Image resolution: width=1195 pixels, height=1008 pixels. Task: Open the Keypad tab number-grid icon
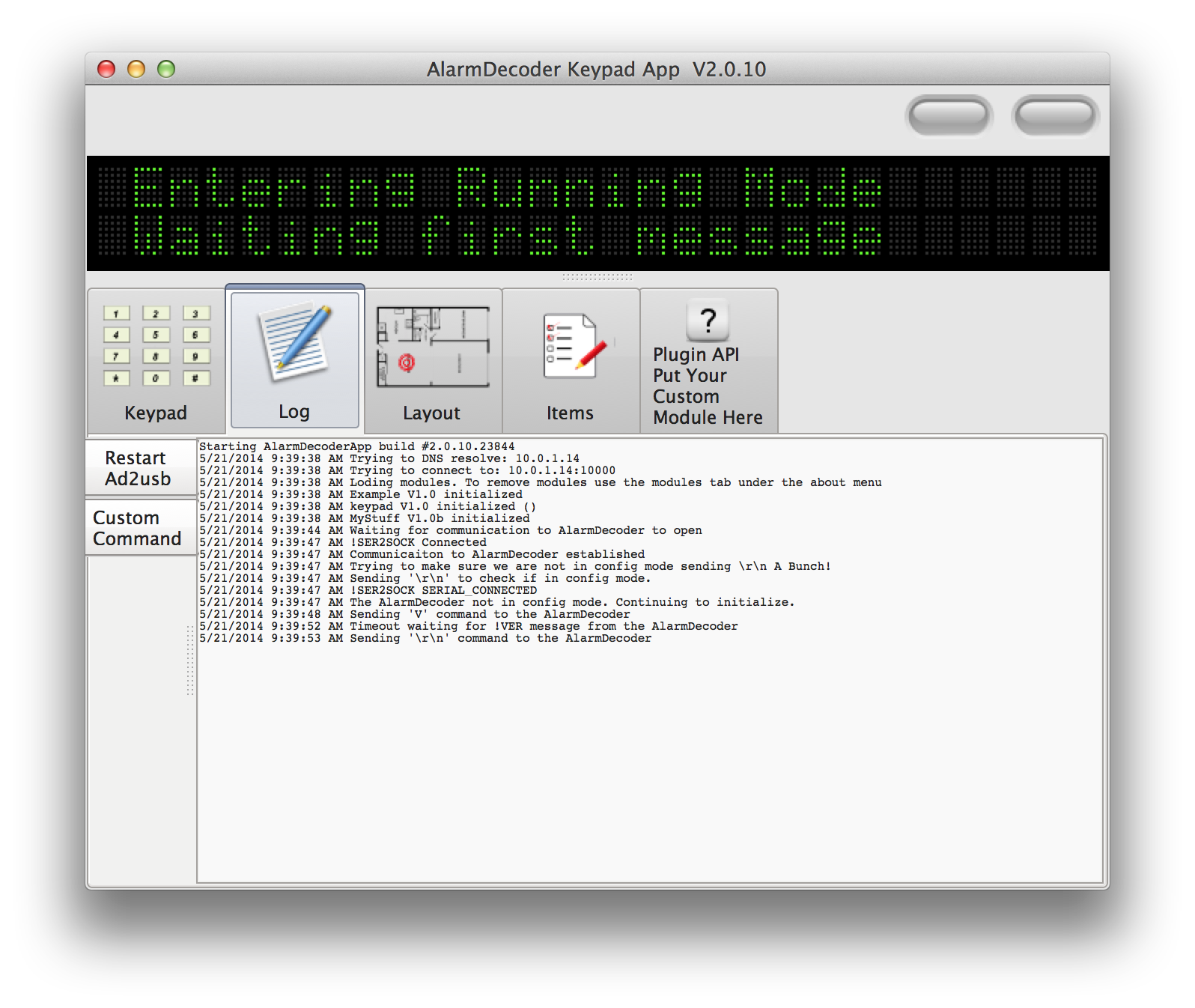point(156,345)
